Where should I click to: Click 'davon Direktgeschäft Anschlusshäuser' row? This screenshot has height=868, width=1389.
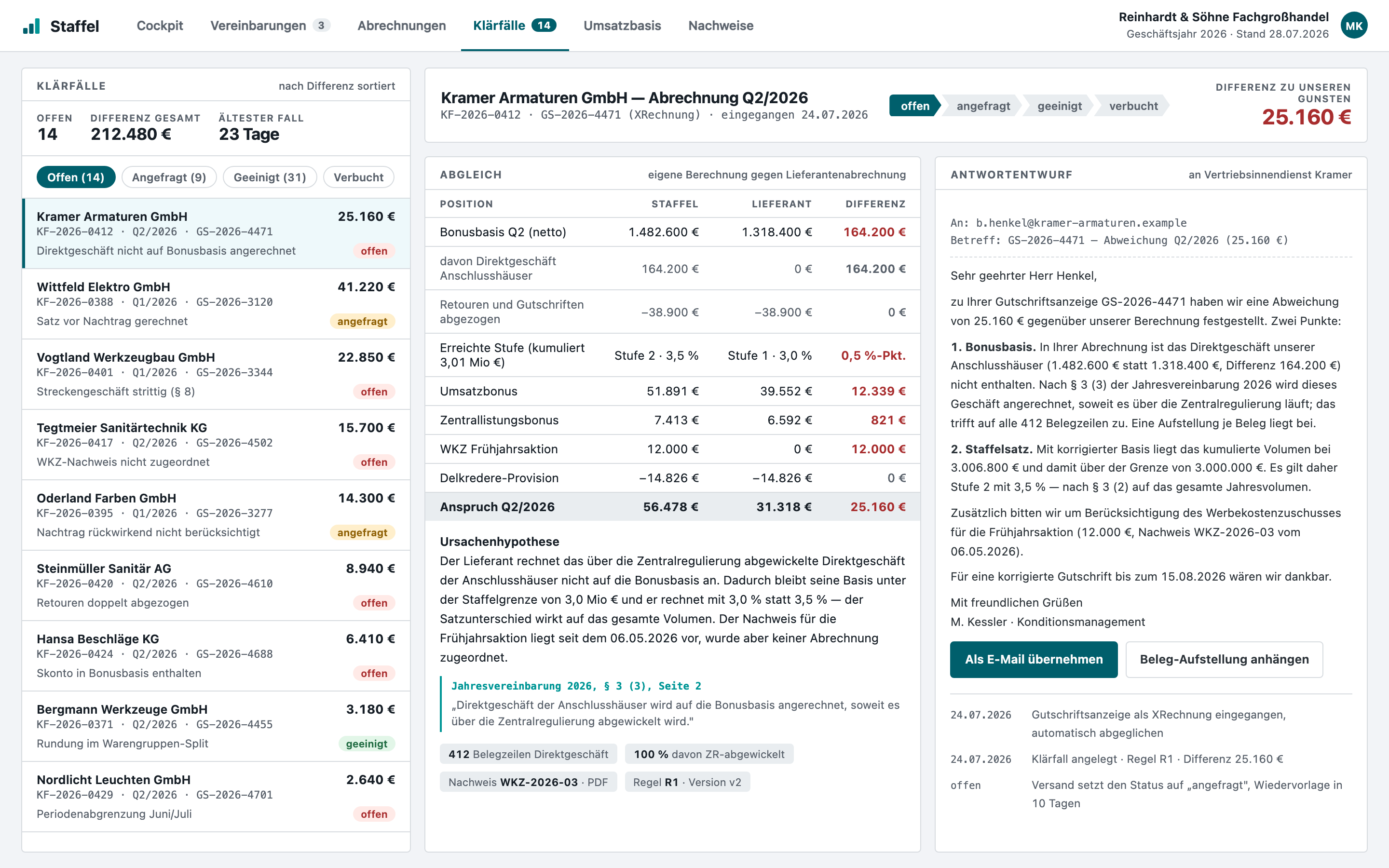click(x=673, y=269)
